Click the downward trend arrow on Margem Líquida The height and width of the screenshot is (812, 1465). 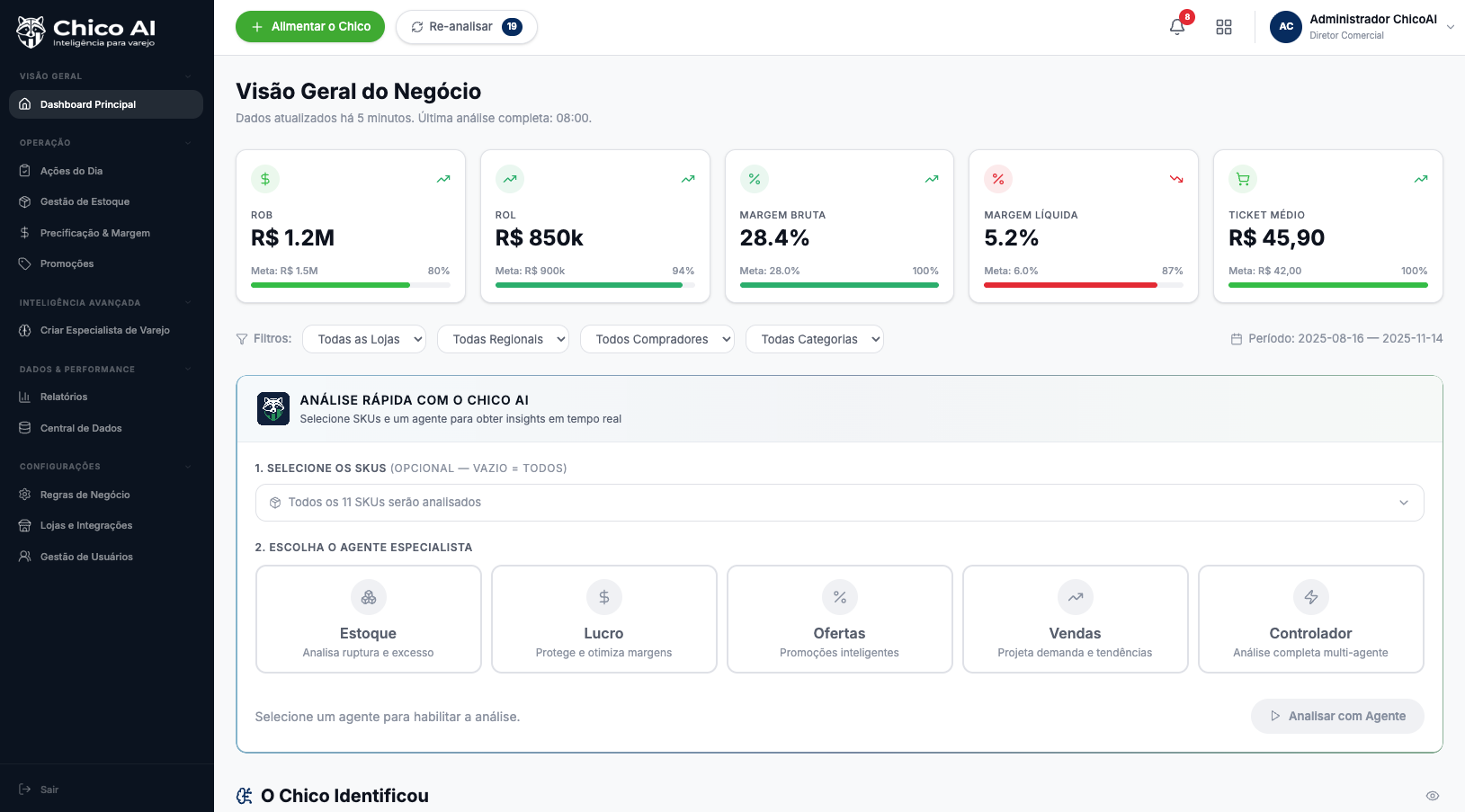click(x=1176, y=179)
